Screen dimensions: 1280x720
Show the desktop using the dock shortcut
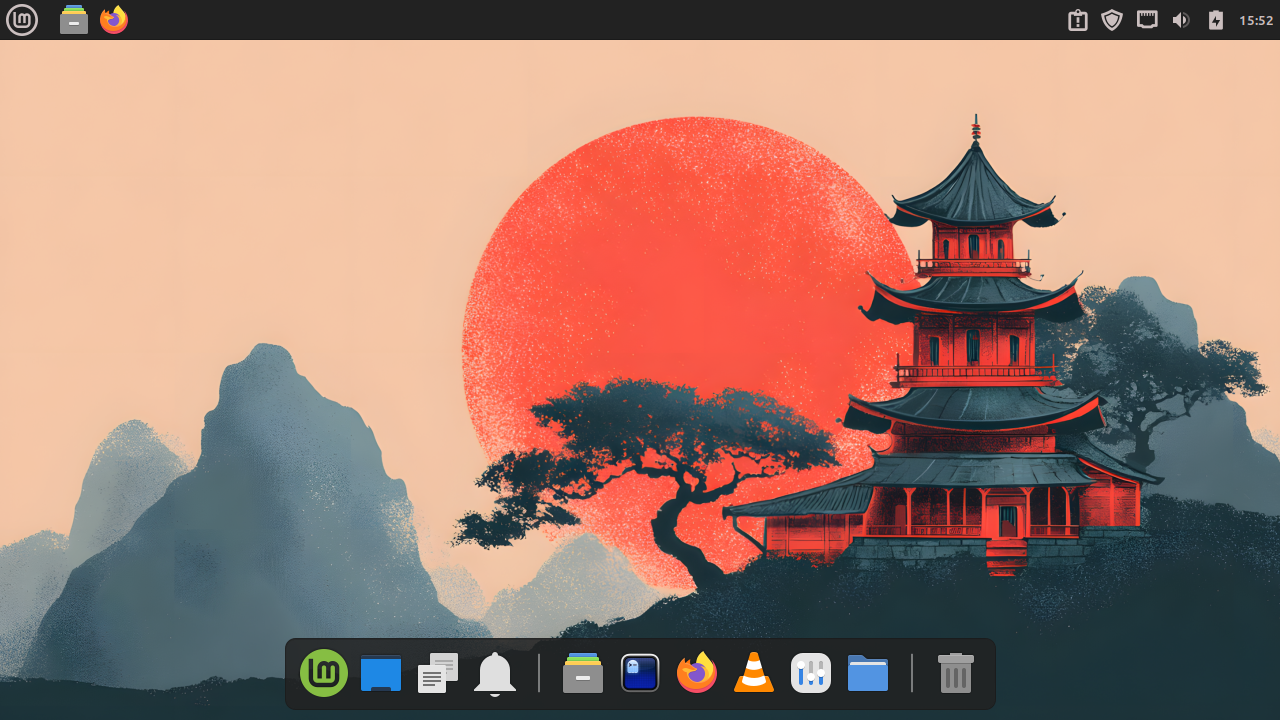(x=380, y=673)
